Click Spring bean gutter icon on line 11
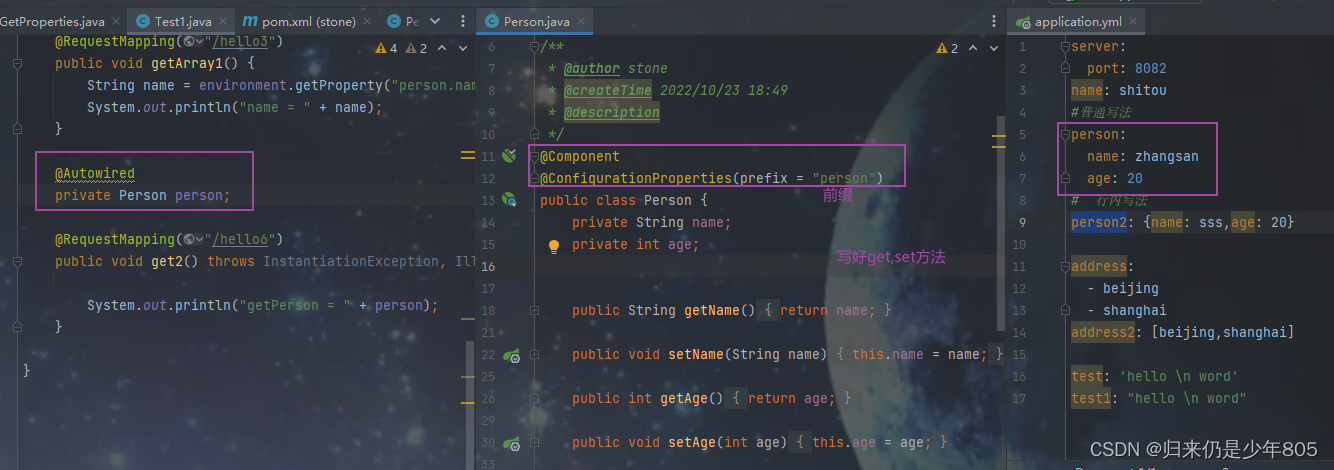Image resolution: width=1334 pixels, height=470 pixels. click(x=510, y=155)
